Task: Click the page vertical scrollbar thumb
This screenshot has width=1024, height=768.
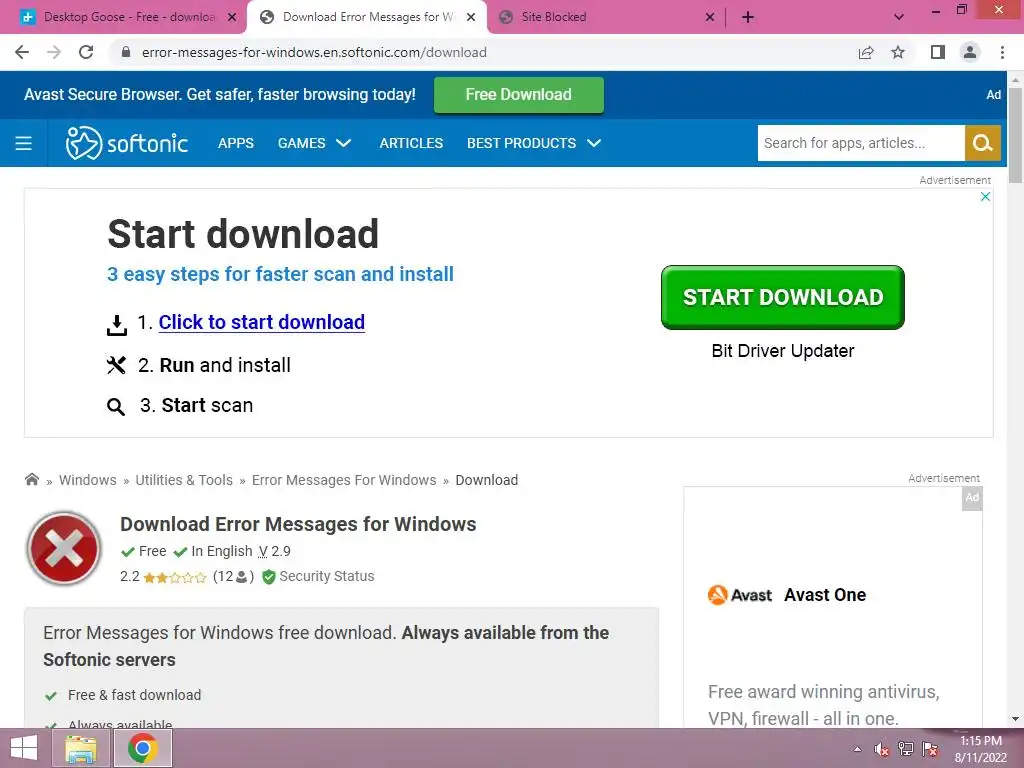Action: click(1015, 135)
